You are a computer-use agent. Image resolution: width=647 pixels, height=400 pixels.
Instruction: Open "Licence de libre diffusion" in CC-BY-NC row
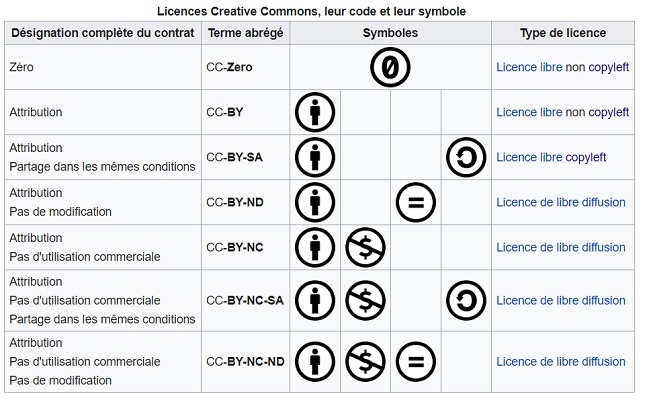pyautogui.click(x=560, y=247)
